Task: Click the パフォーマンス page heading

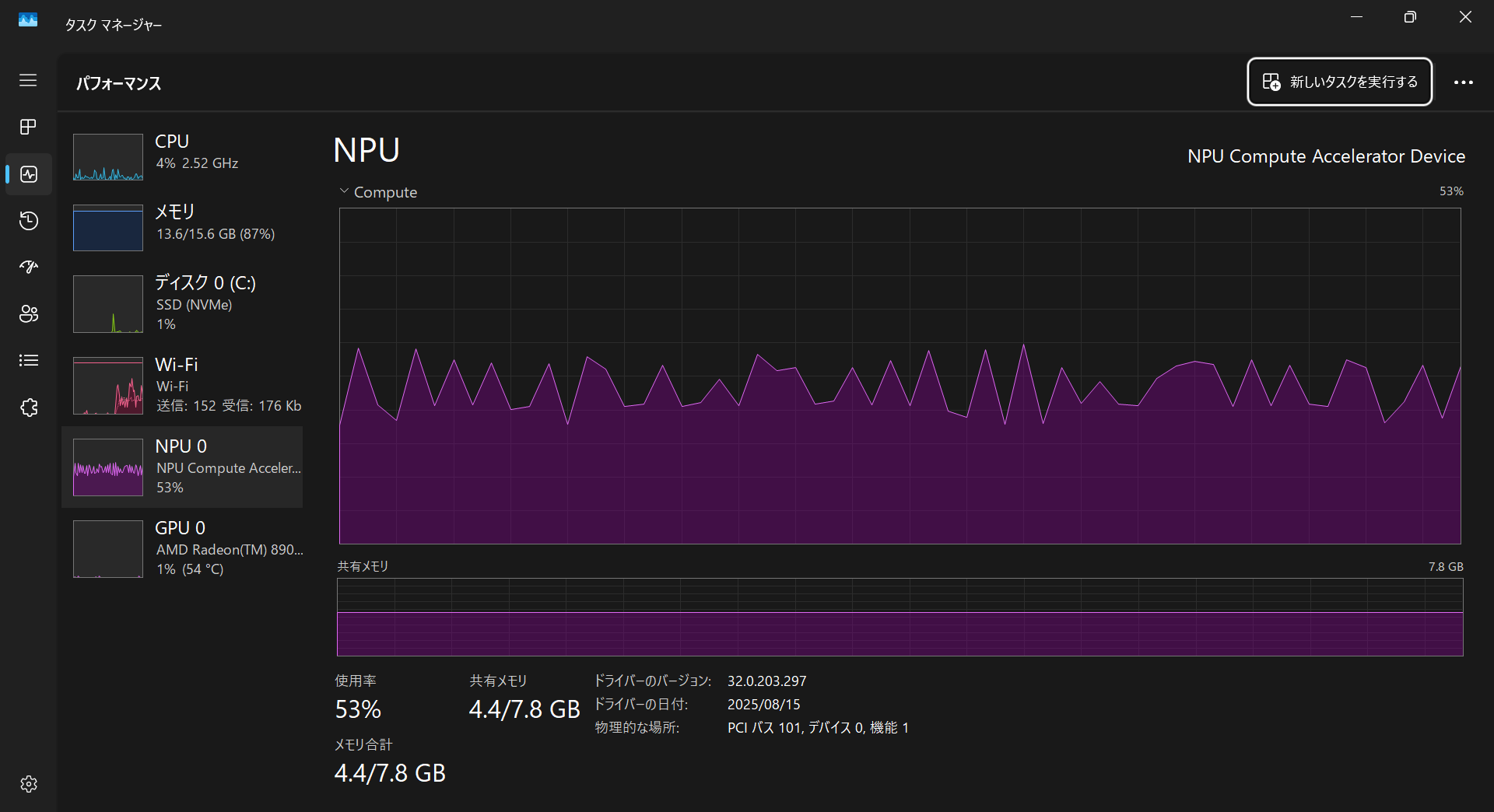Action: point(118,83)
